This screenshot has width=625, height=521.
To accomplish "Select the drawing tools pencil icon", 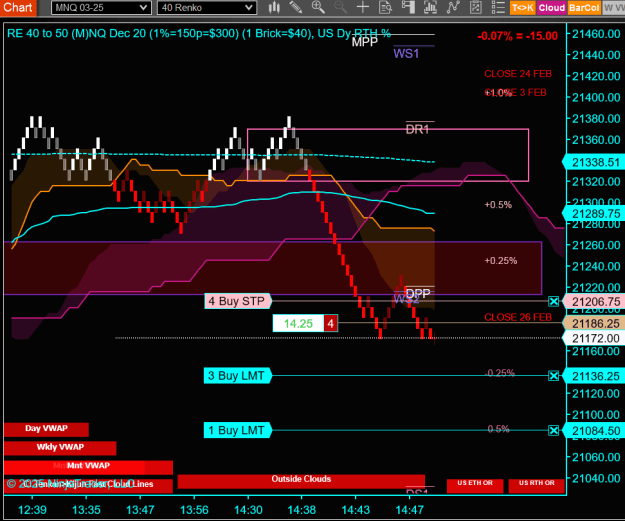I will coord(295,7).
